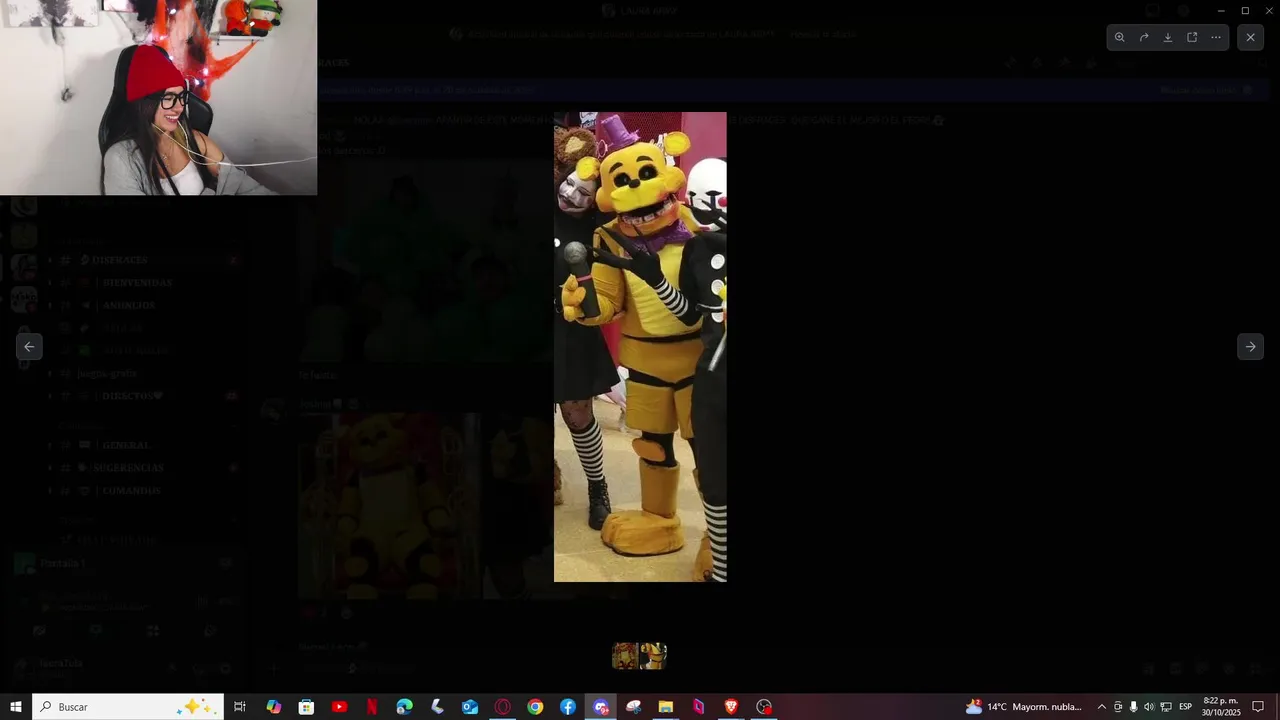1280x720 pixels.
Task: Open the Windows Start menu
Action: click(16, 707)
